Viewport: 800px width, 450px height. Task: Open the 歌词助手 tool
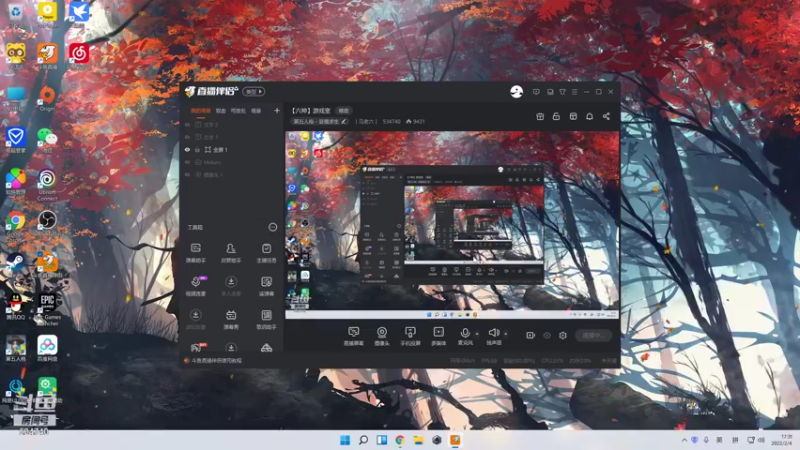pos(266,319)
